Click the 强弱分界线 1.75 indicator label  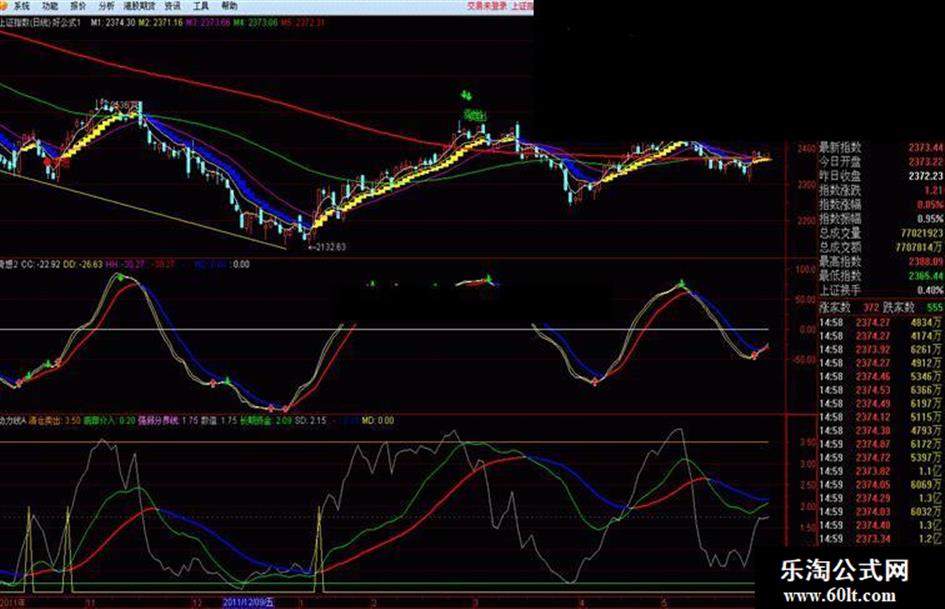(x=168, y=420)
